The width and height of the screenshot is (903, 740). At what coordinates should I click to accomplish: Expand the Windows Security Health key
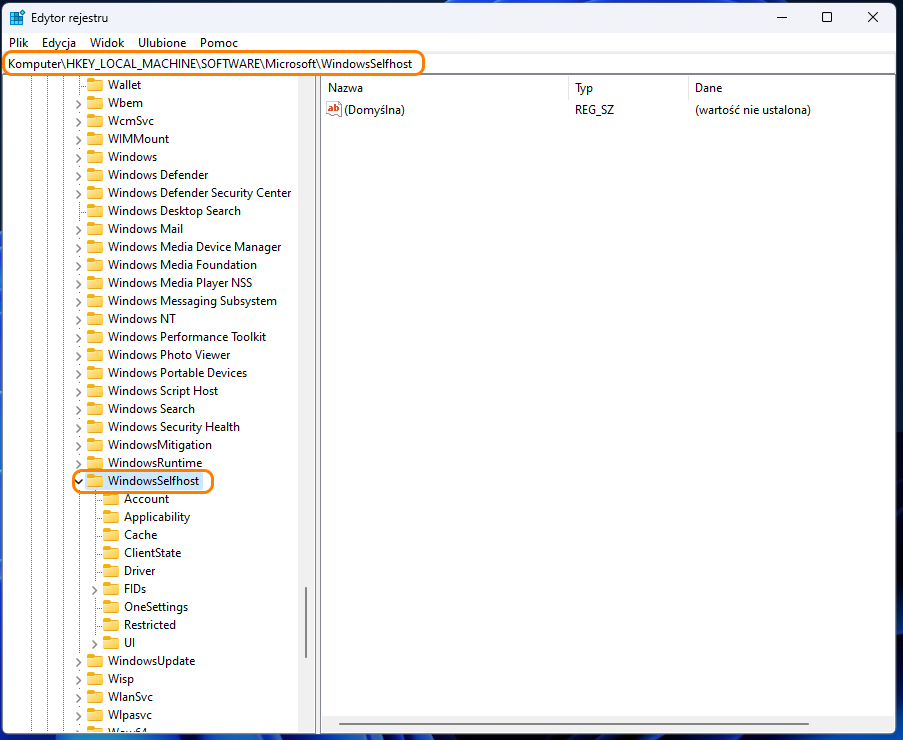pos(78,427)
